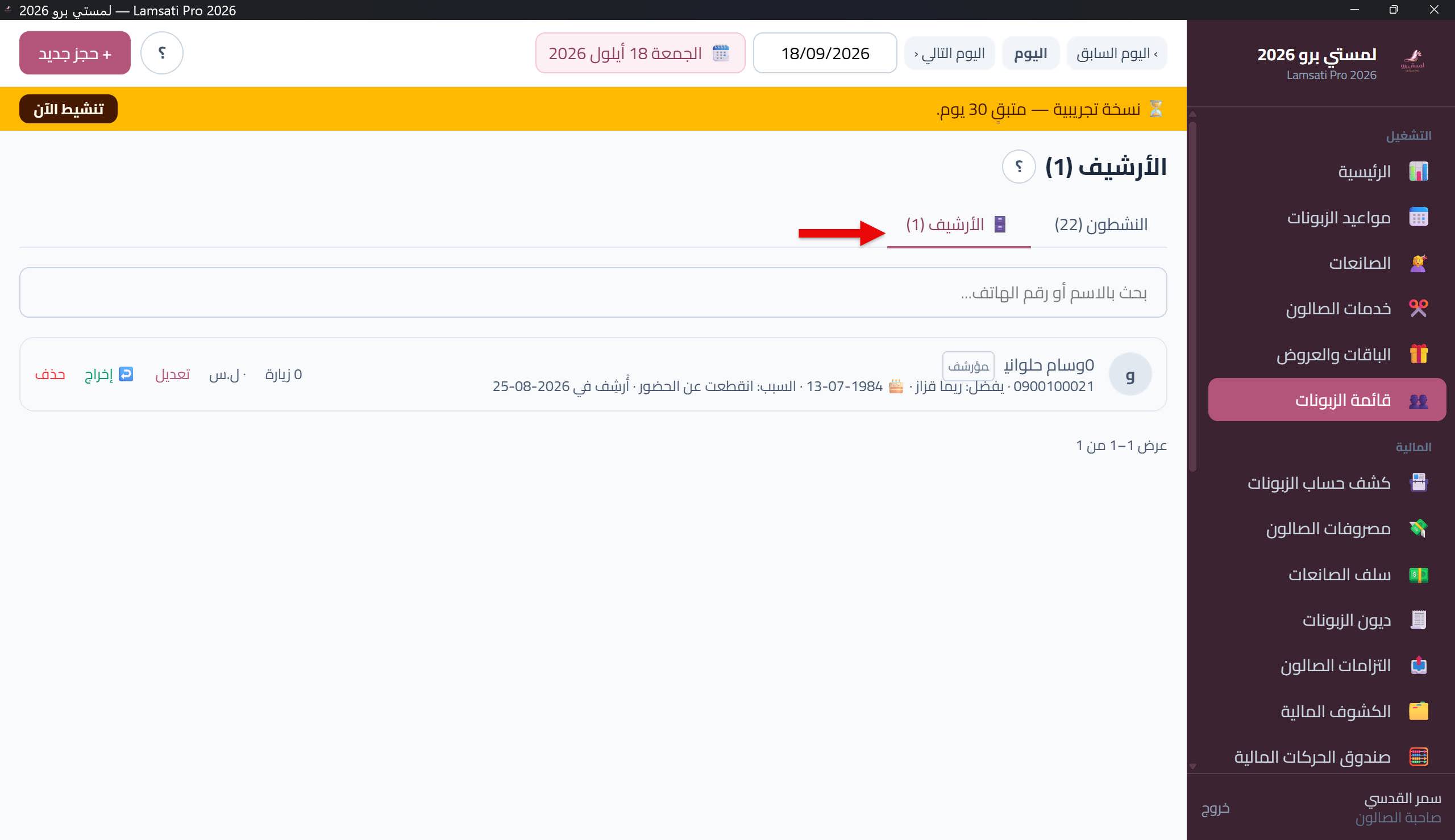Image resolution: width=1455 pixels, height=840 pixels.
Task: Click help question mark beside حجز جديد
Action: 162,52
